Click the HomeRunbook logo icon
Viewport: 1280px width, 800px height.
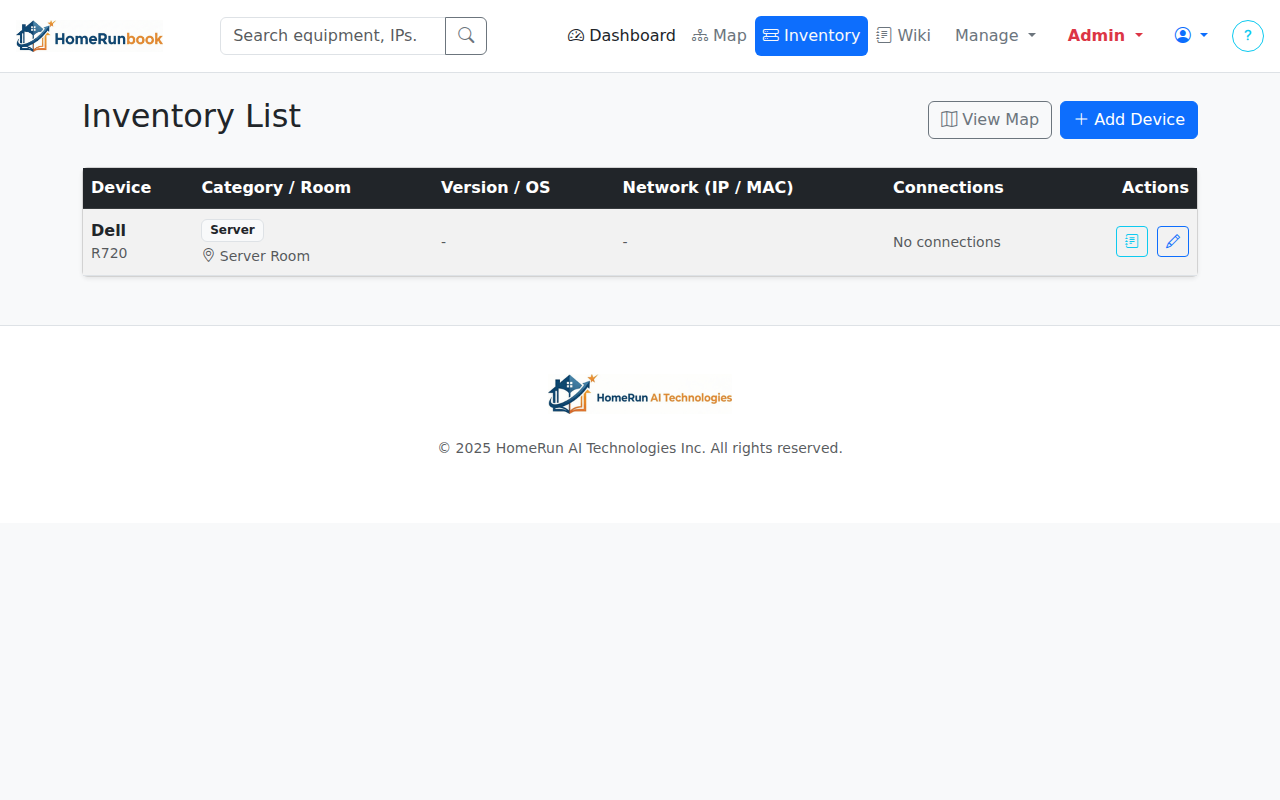coord(33,35)
